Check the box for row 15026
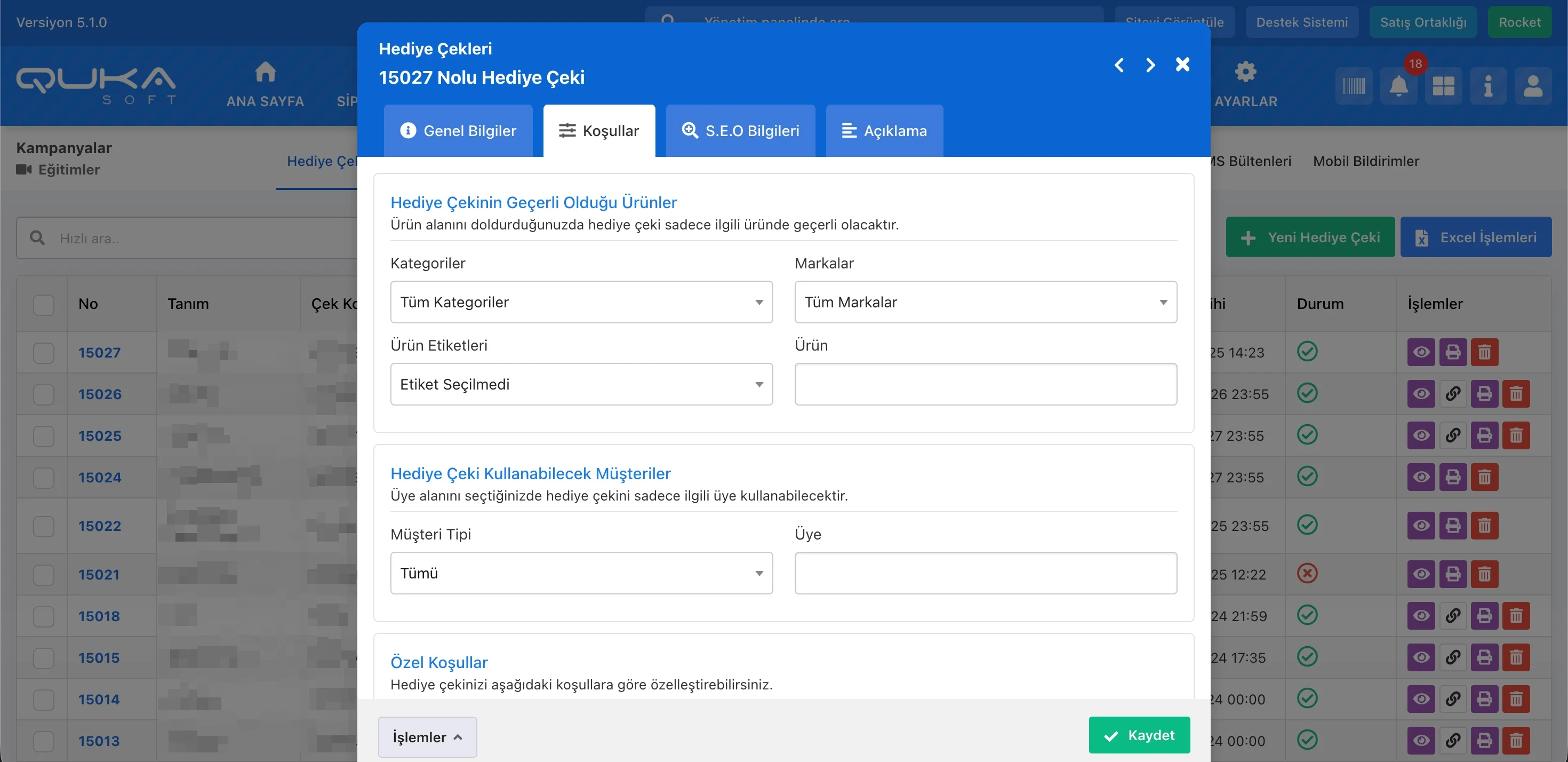Viewport: 1568px width, 762px height. [x=44, y=394]
